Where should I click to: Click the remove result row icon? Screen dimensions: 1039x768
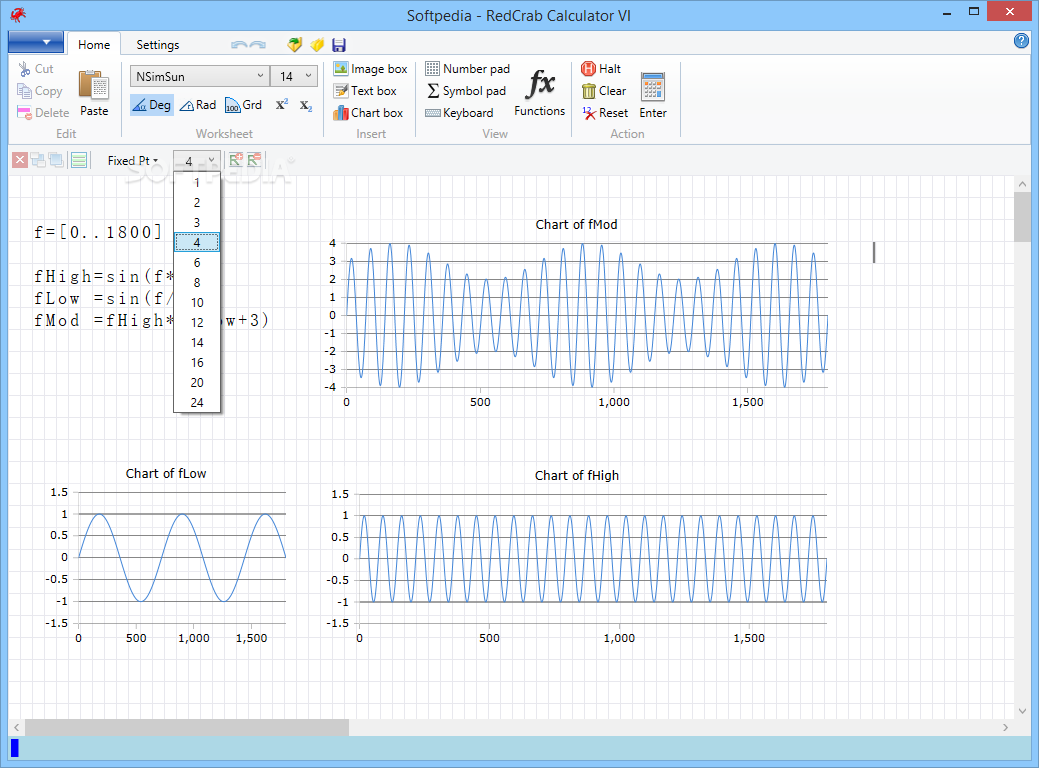click(254, 160)
